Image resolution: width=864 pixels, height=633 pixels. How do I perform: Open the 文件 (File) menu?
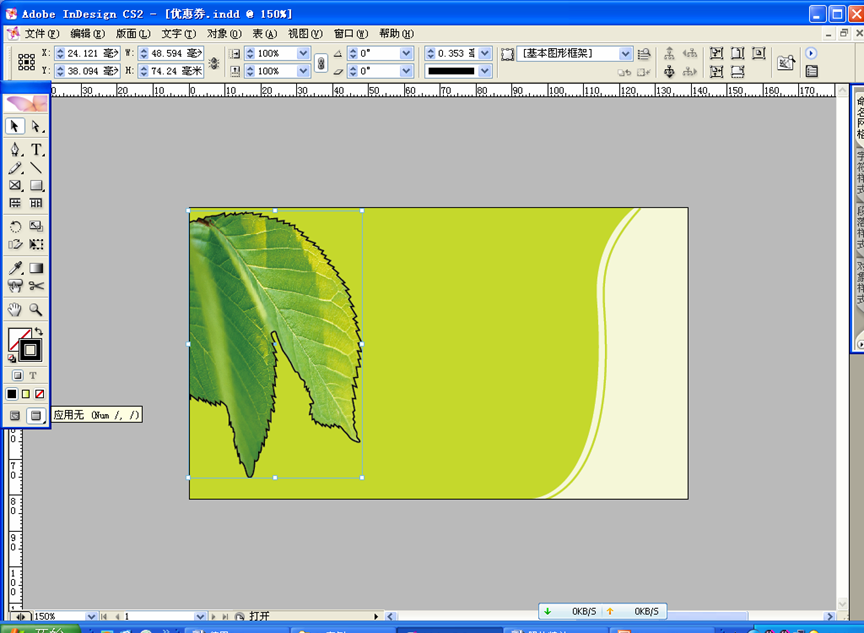[x=41, y=33]
